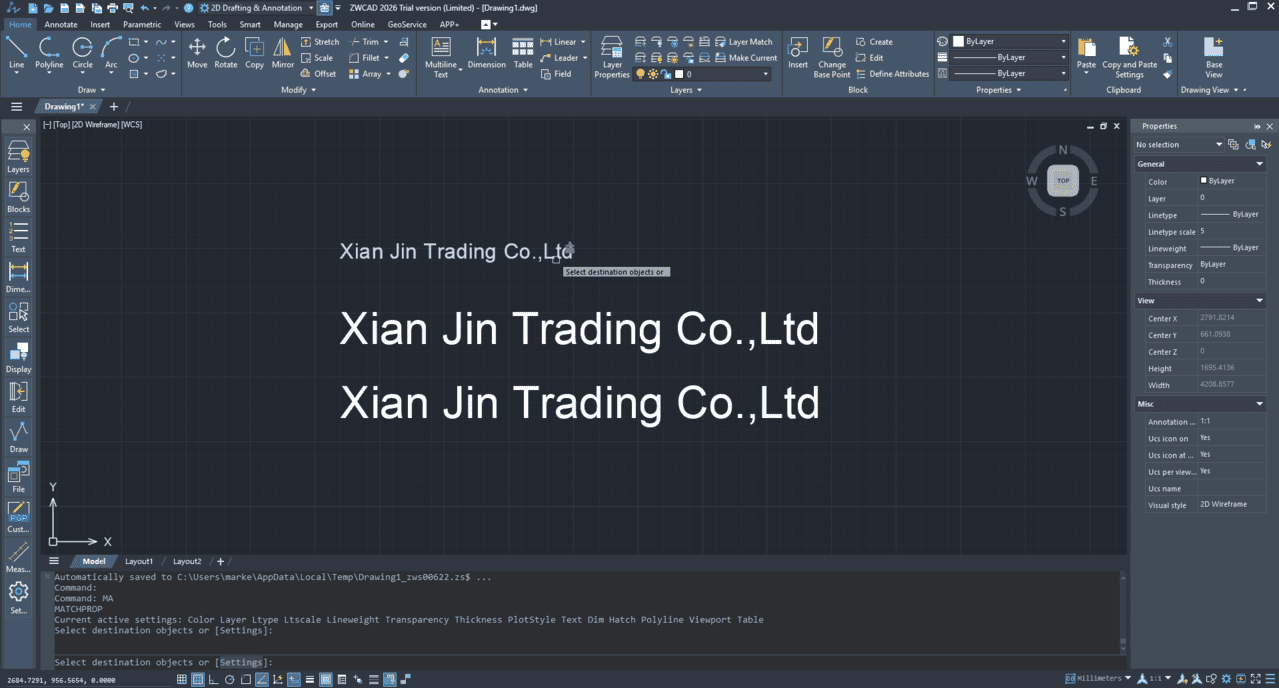Switch to the Layout1 tab
The width and height of the screenshot is (1279, 688).
click(139, 561)
